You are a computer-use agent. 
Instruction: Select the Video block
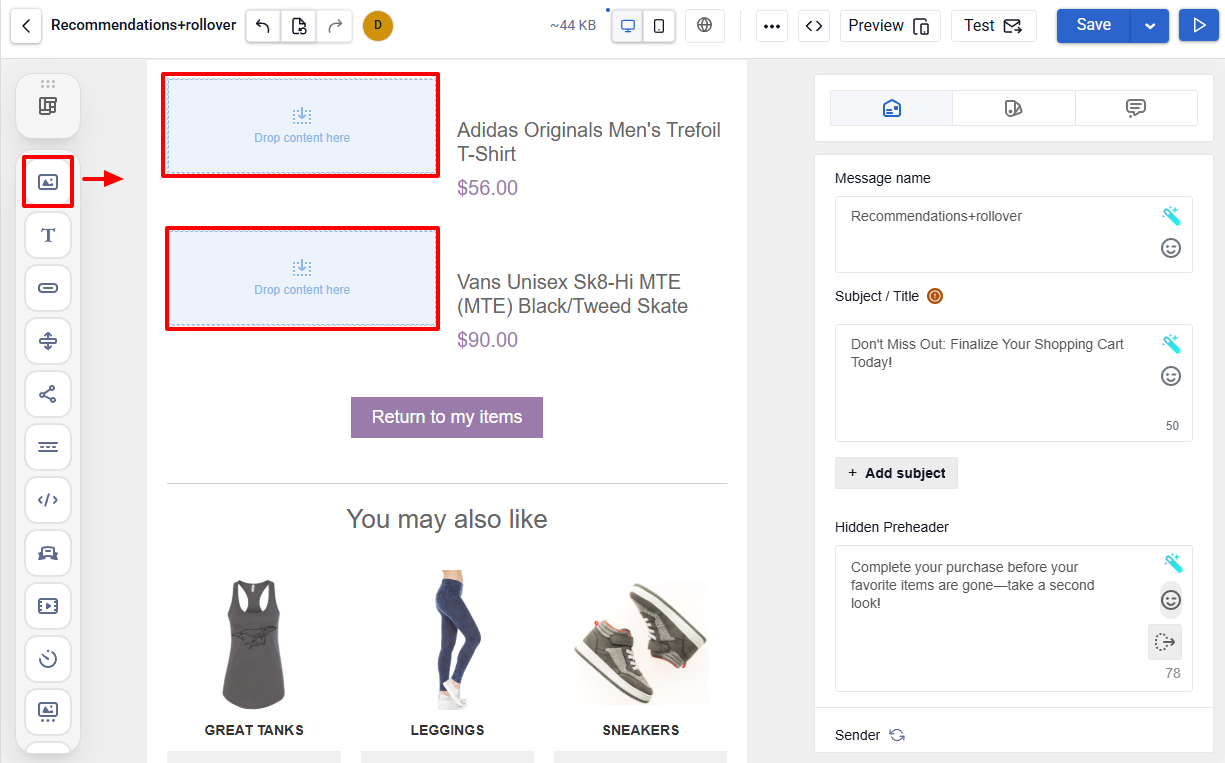point(48,606)
